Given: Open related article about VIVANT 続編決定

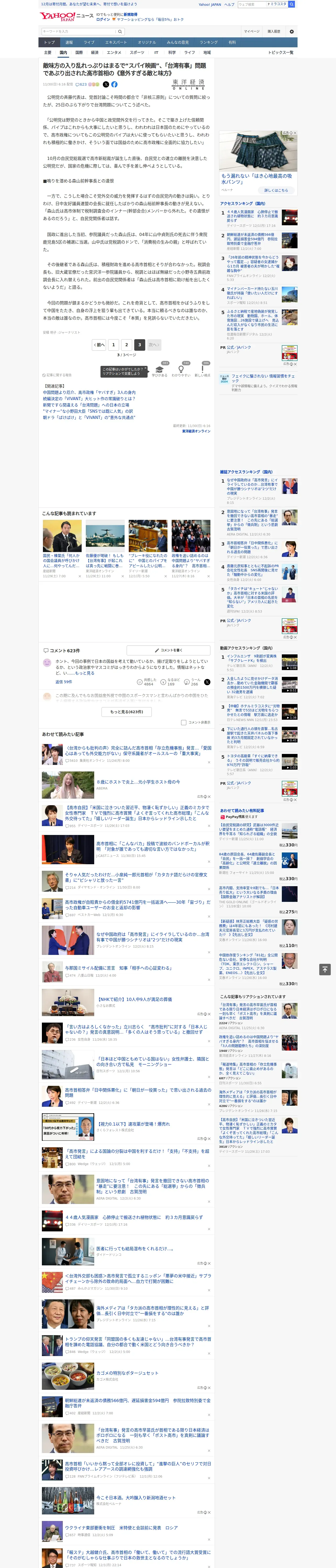Looking at the screenshot, I should coord(89,399).
